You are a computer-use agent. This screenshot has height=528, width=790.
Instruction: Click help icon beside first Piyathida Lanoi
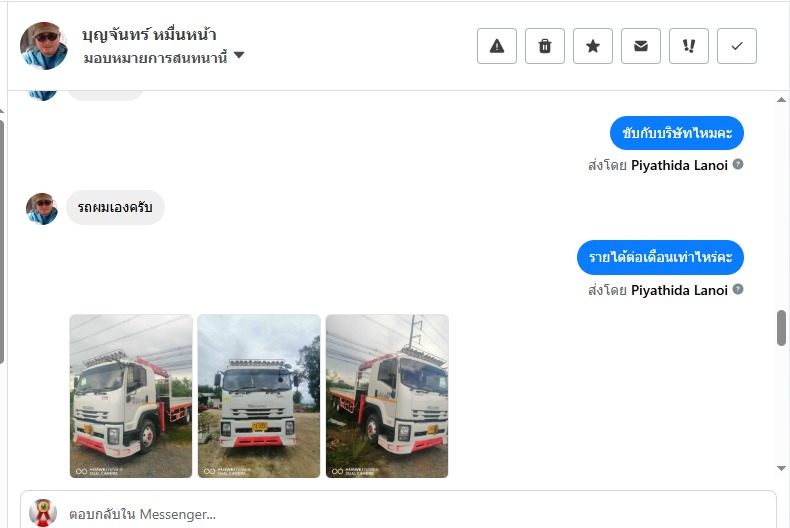738,164
